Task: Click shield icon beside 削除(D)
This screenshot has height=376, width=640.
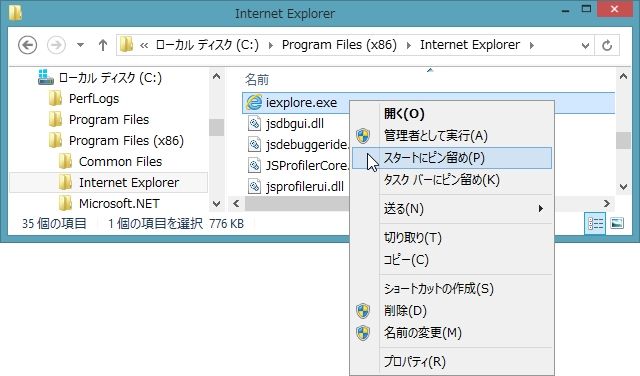Action: [x=363, y=311]
